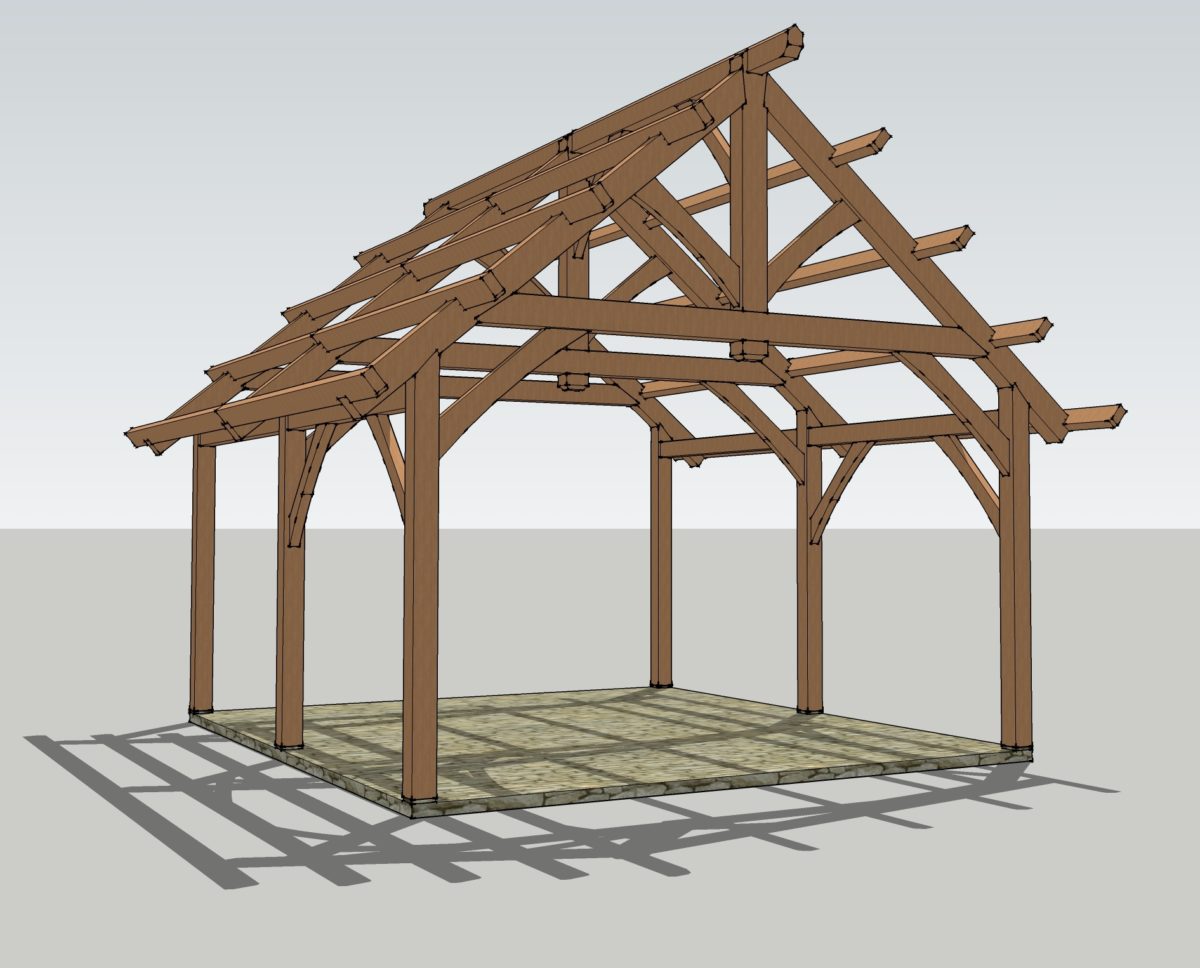This screenshot has height=968, width=1200.
Task: Click the topmost right purlin's projecting end
Action: tap(868, 143)
